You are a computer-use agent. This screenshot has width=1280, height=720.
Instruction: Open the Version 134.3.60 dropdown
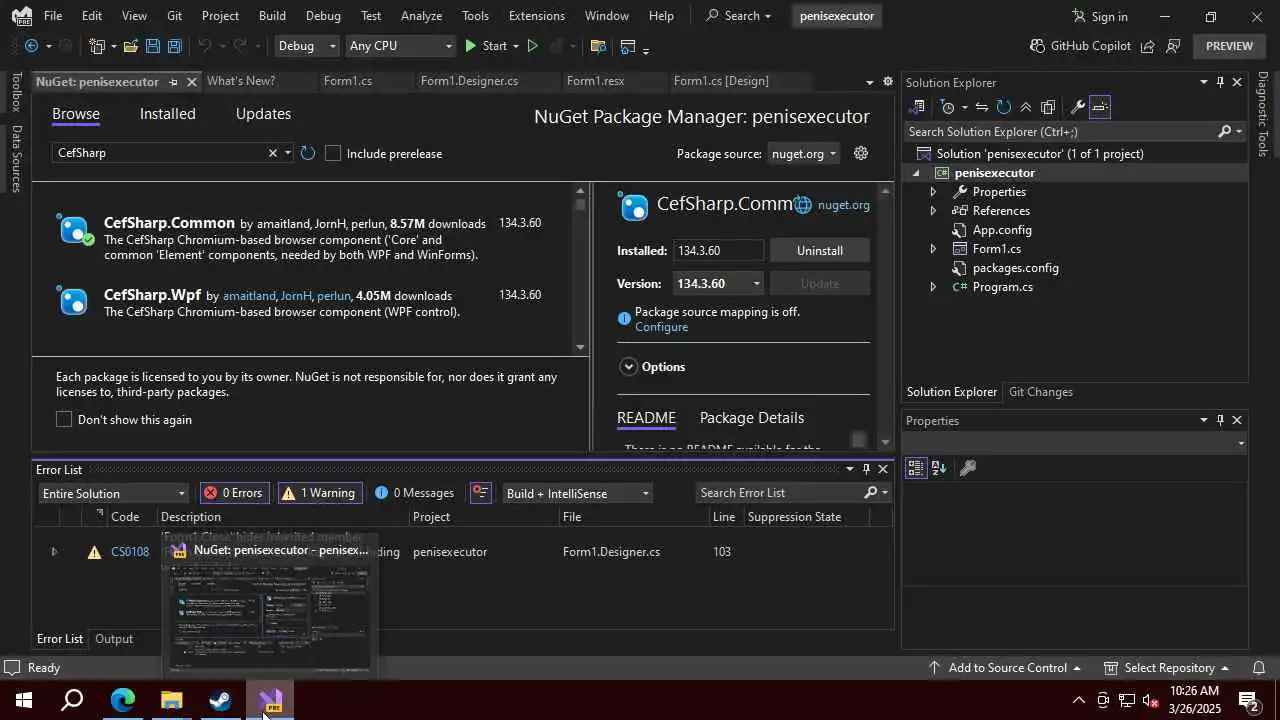point(719,283)
